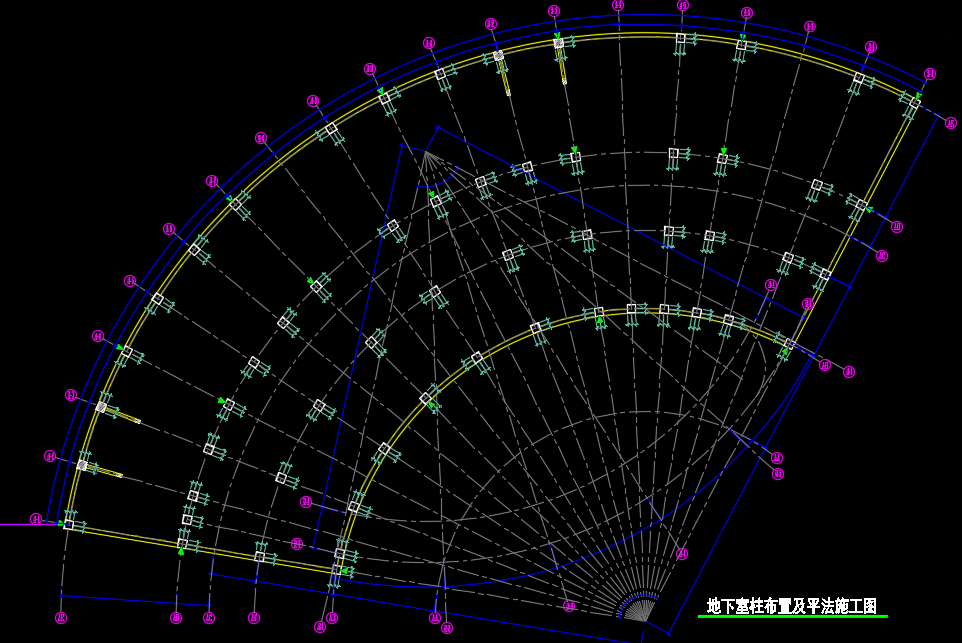Select the drawing title 地下室柱布置及平法施工图
Screen dimensions: 962x643
(x=791, y=606)
